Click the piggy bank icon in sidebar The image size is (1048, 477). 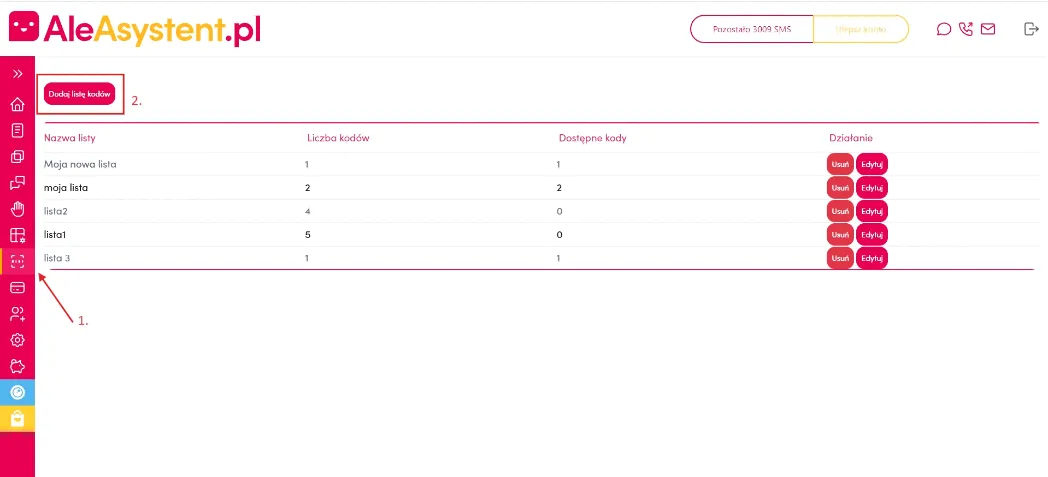(17, 366)
